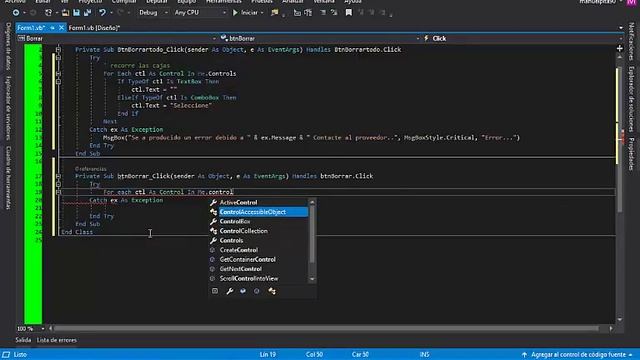Open the Explorador de servidores side tab
The width and height of the screenshot is (640, 360).
[x=8, y=108]
